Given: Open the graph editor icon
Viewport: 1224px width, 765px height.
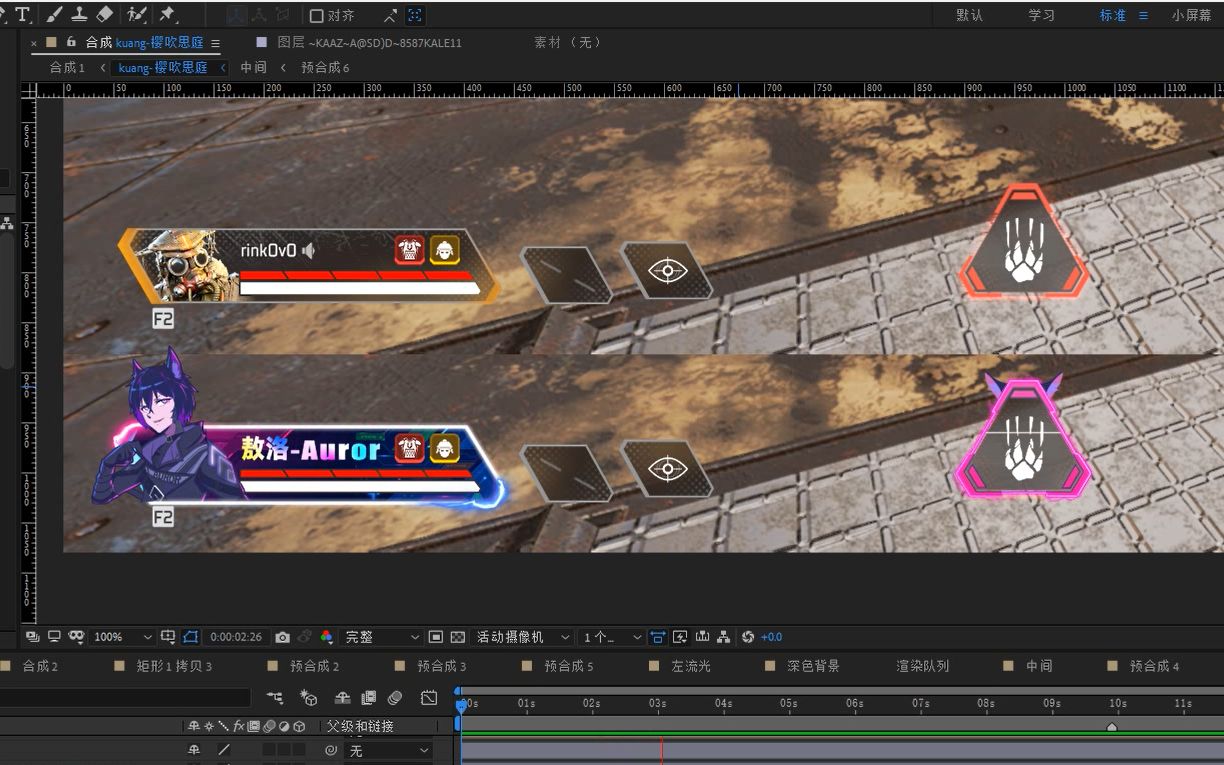Looking at the screenshot, I should point(429,698).
